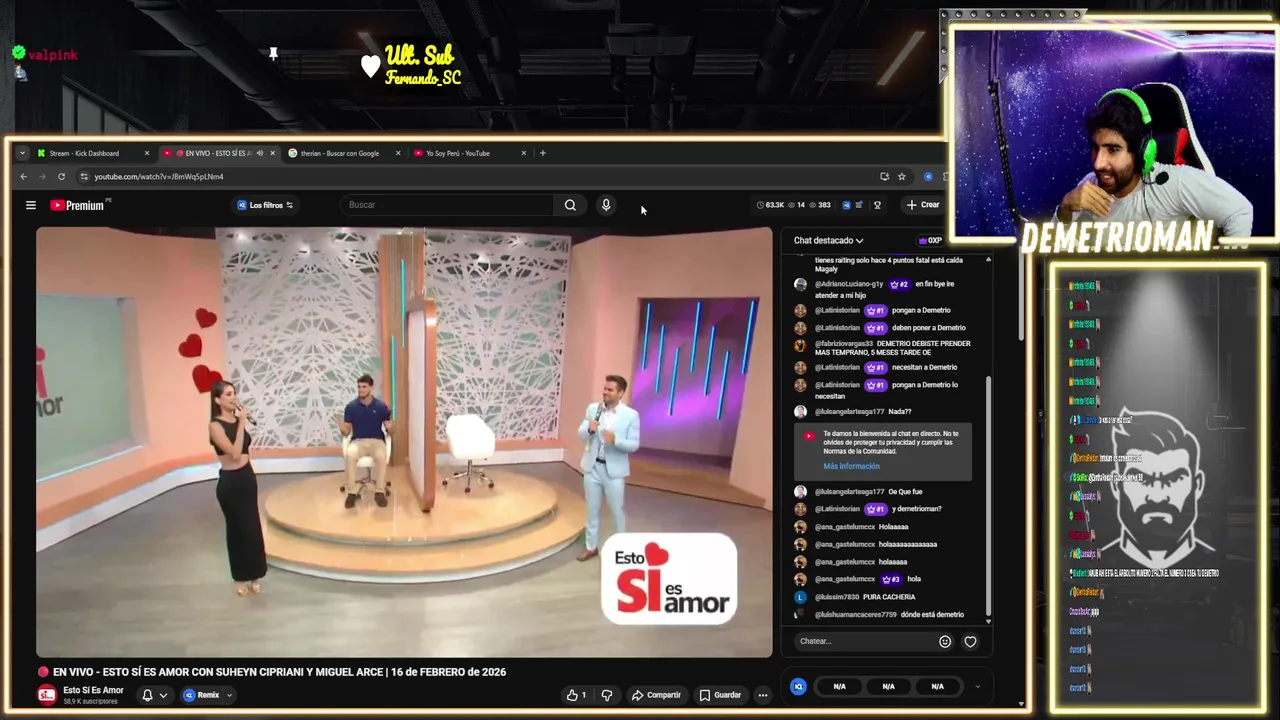Click the Remix button
Image resolution: width=1280 pixels, height=720 pixels.
tap(201, 695)
